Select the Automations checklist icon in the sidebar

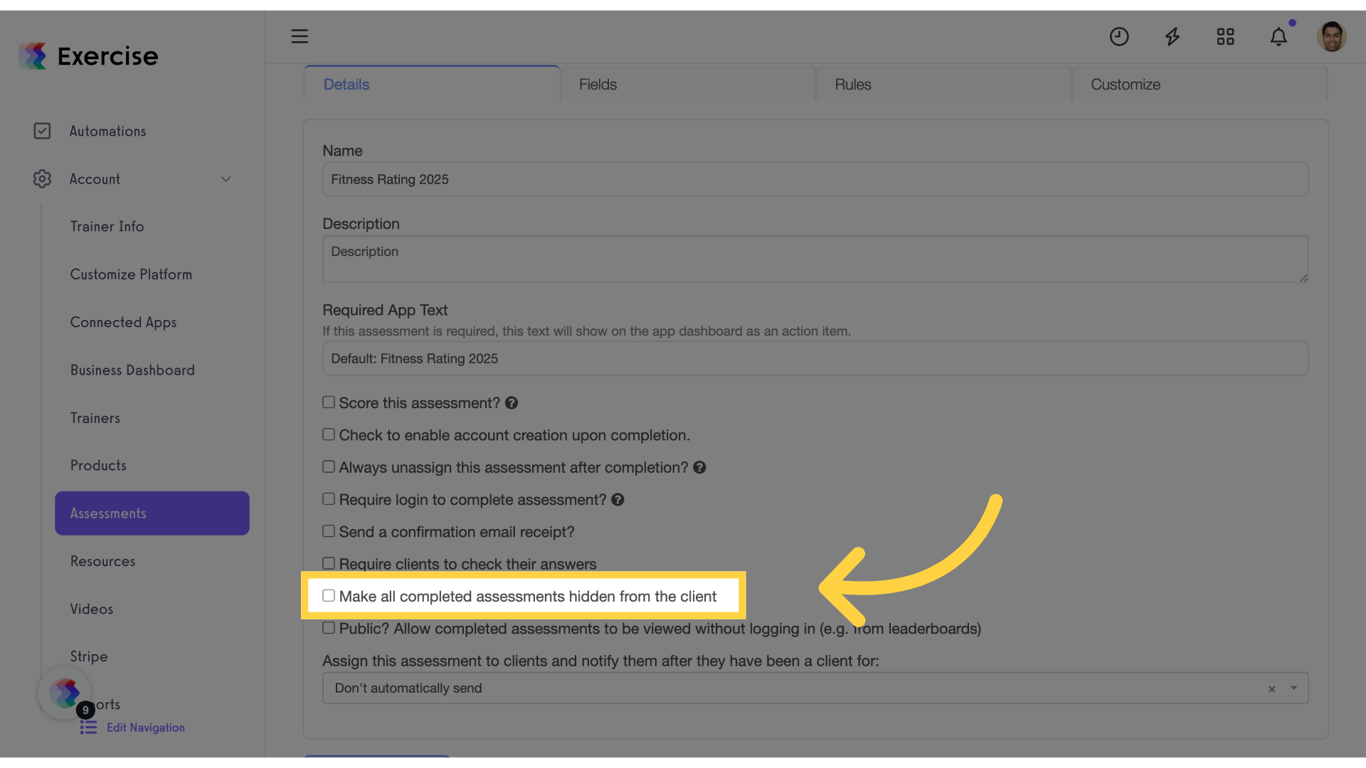coord(42,130)
